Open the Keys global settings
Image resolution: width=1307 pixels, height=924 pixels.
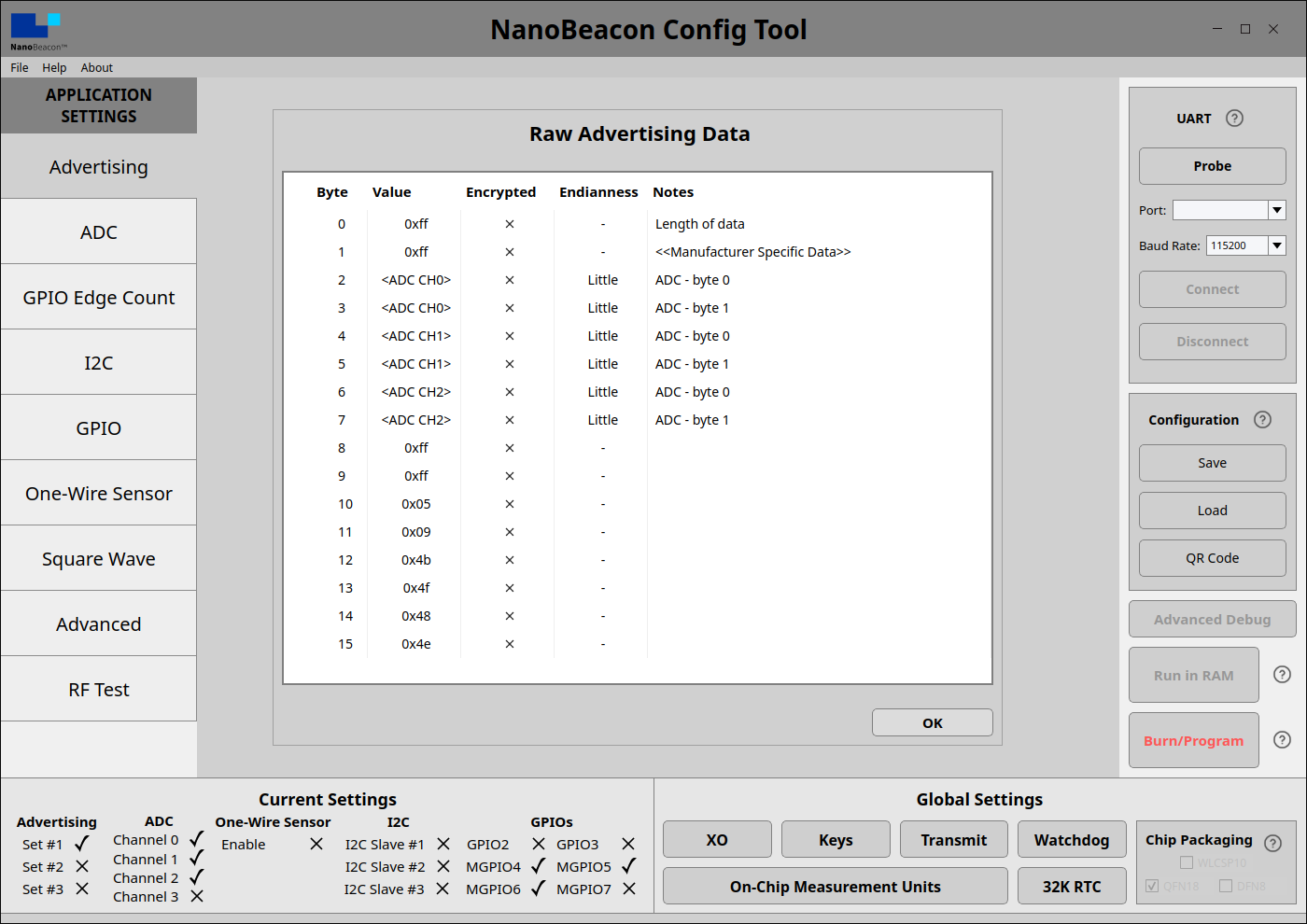(x=836, y=839)
